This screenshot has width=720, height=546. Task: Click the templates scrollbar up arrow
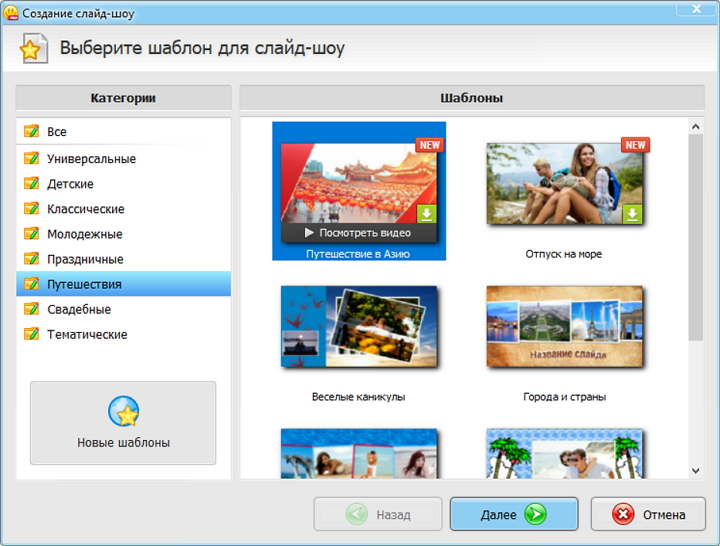click(696, 126)
